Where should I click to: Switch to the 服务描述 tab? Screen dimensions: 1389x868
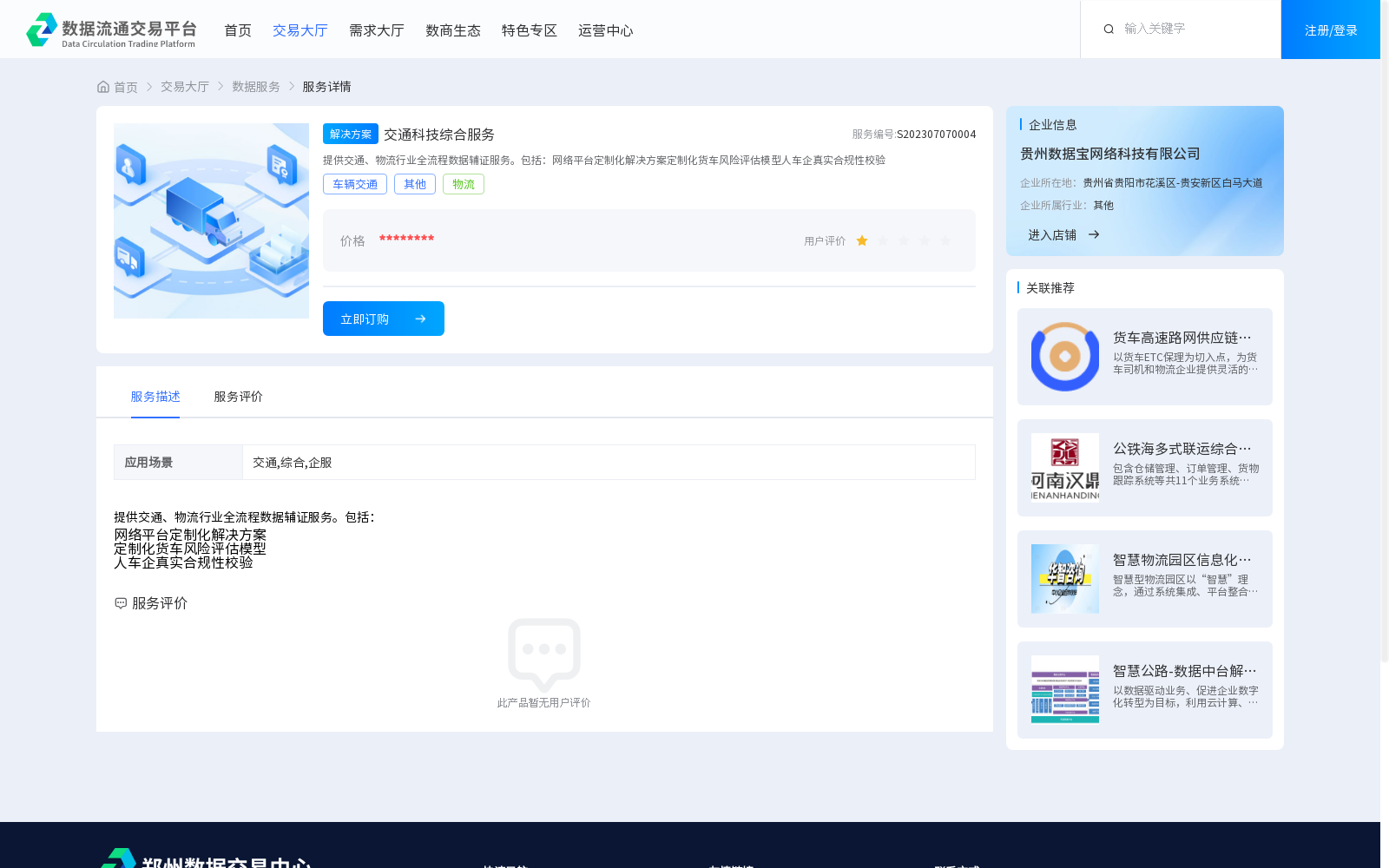click(155, 397)
